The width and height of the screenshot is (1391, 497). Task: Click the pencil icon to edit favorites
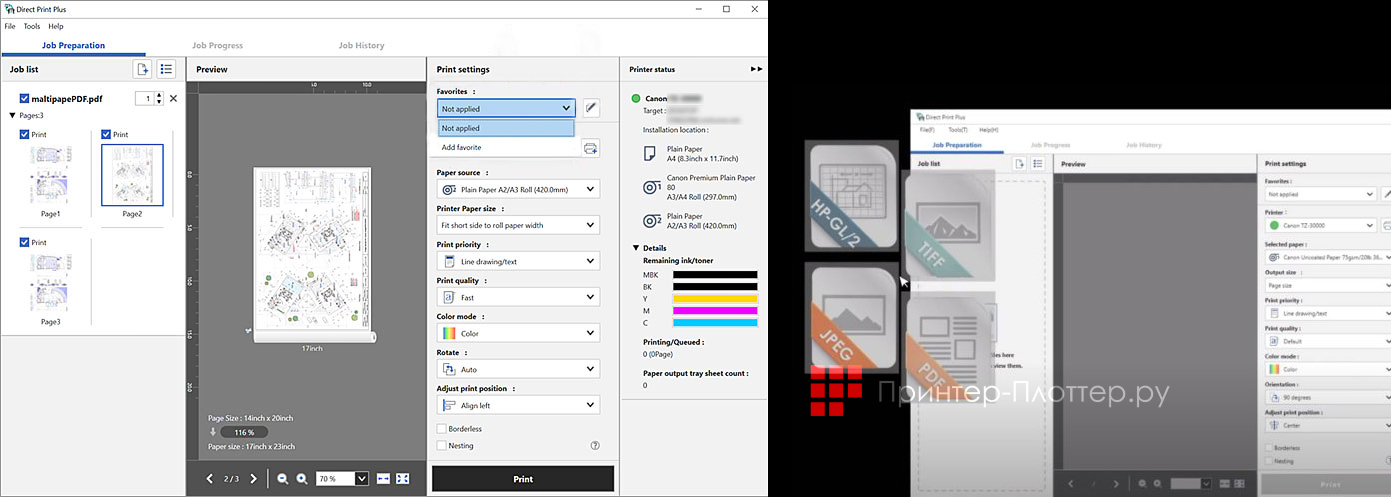pyautogui.click(x=591, y=108)
